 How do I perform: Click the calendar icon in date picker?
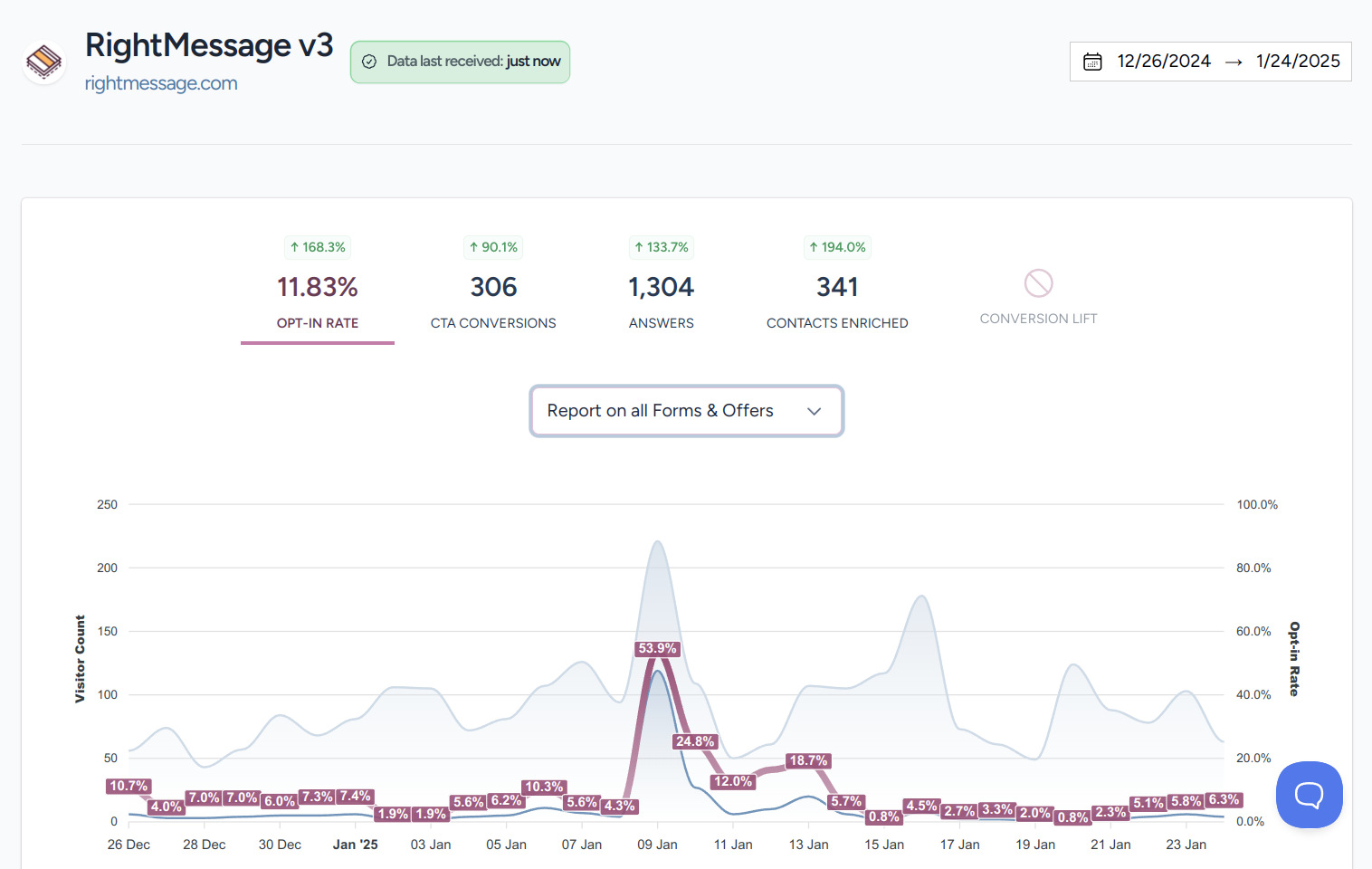(x=1092, y=62)
